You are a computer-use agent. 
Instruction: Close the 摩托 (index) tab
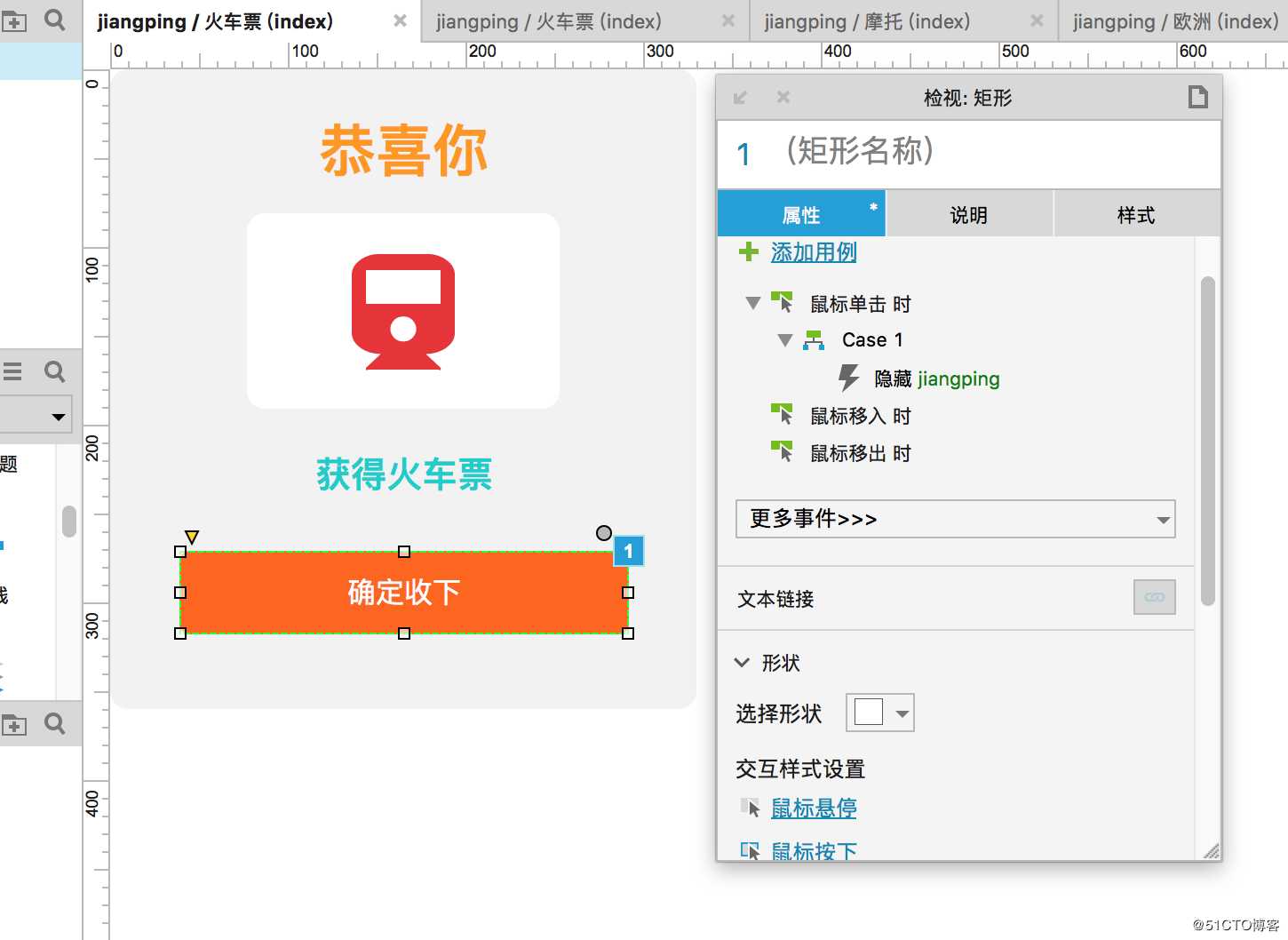coord(1037,20)
